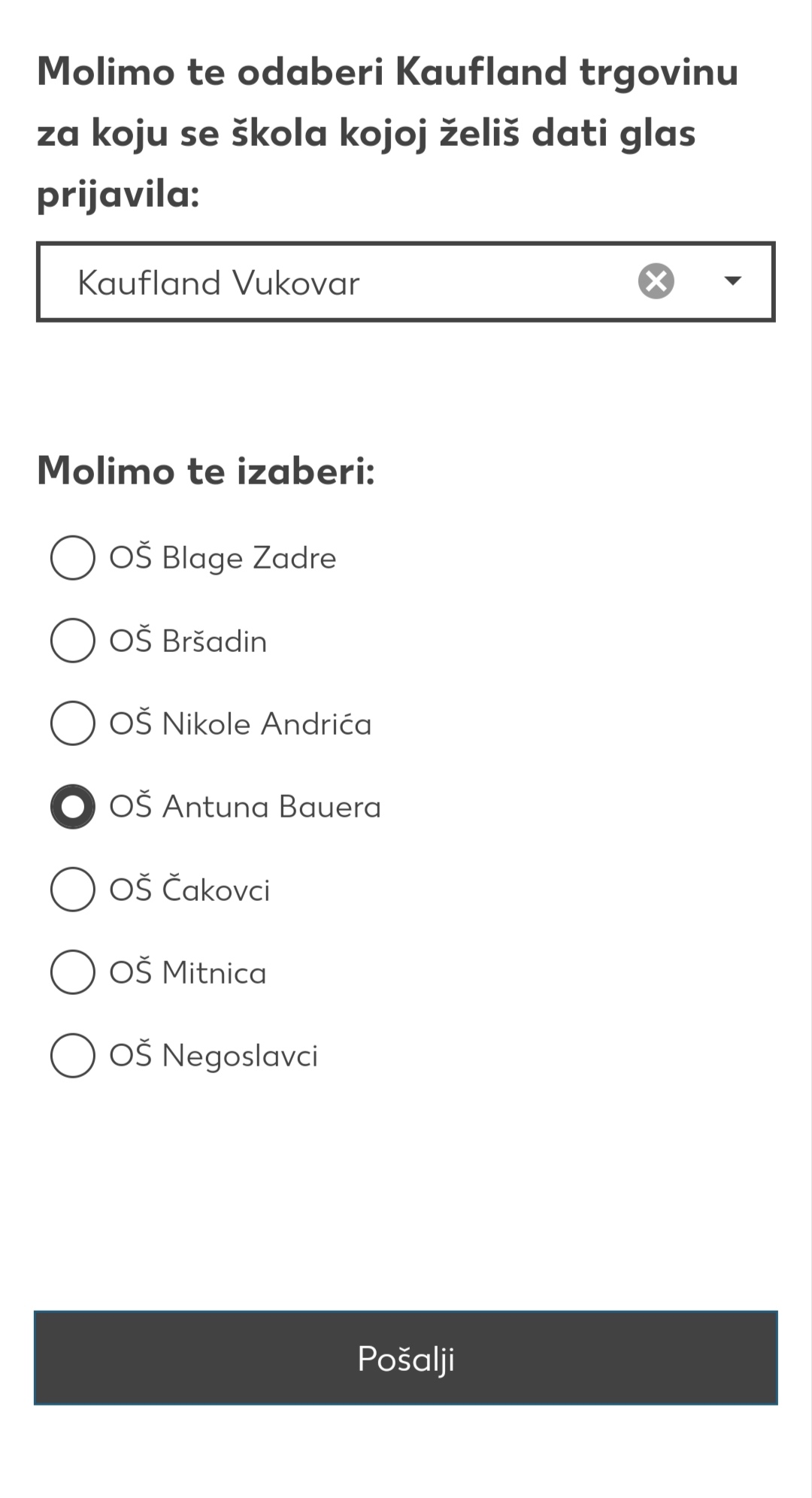Submit the vote with Pošalji button
This screenshot has height=1498, width=812.
point(406,1358)
